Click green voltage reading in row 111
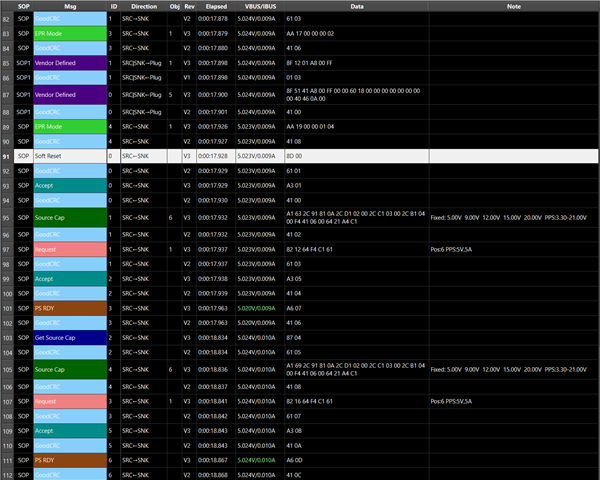The image size is (600, 480). (256, 460)
